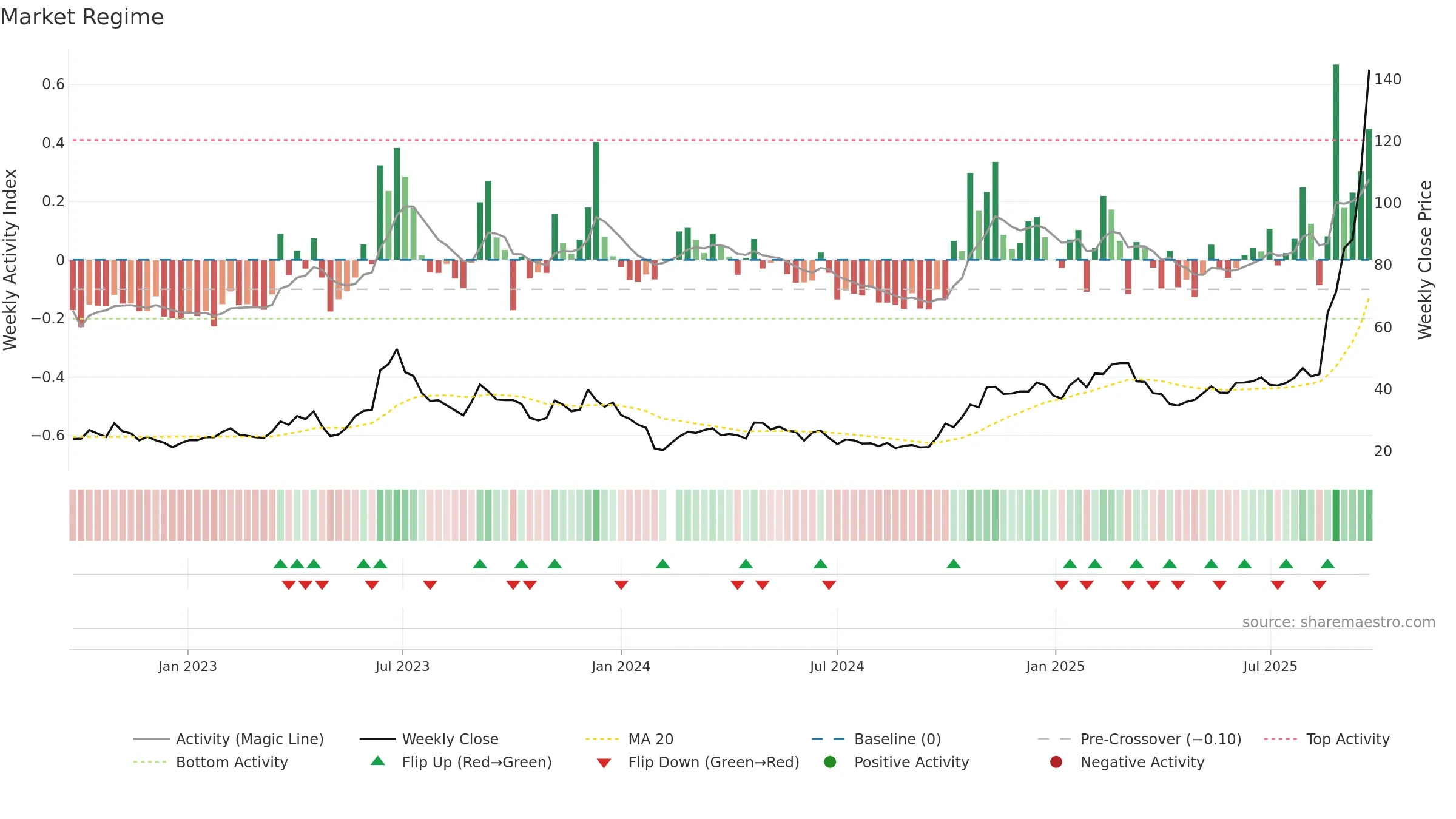Click the last green Flip Up marker after Jul 2025
This screenshot has height=819, width=1456.
point(1327,564)
